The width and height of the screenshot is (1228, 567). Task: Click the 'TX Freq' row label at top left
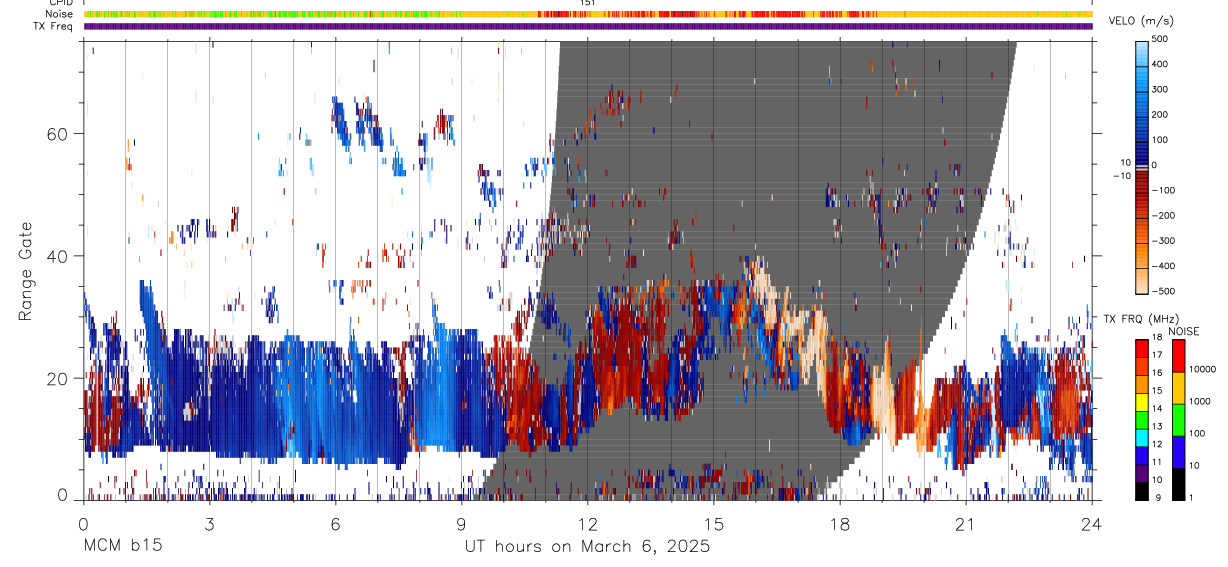tap(55, 26)
